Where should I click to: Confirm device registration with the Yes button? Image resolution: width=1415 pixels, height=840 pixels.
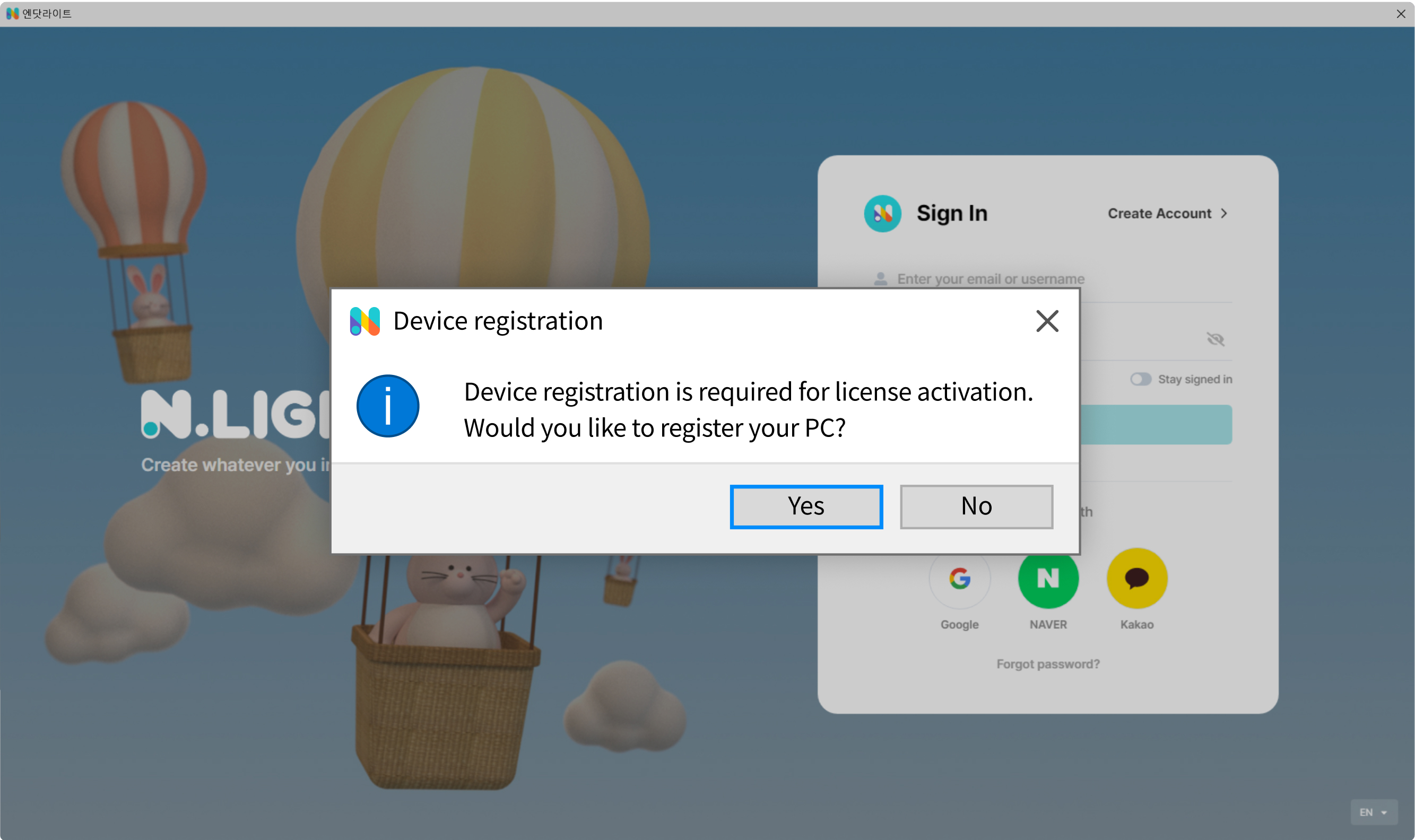click(x=806, y=506)
